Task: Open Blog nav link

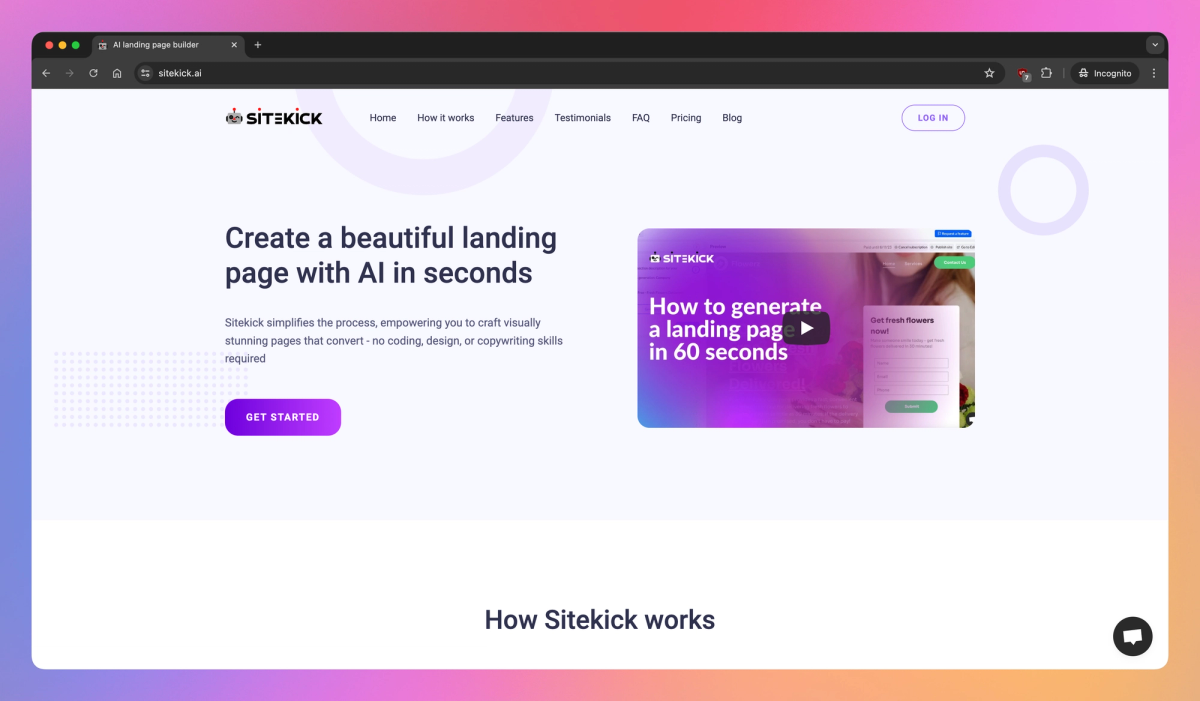Action: pos(732,118)
